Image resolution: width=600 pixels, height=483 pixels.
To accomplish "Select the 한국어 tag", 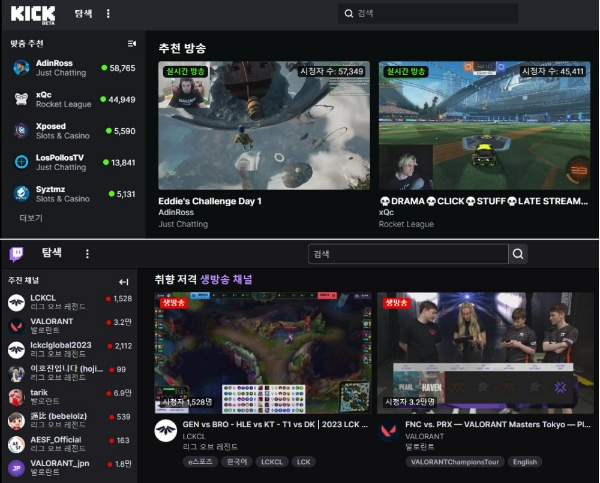I will tap(236, 462).
